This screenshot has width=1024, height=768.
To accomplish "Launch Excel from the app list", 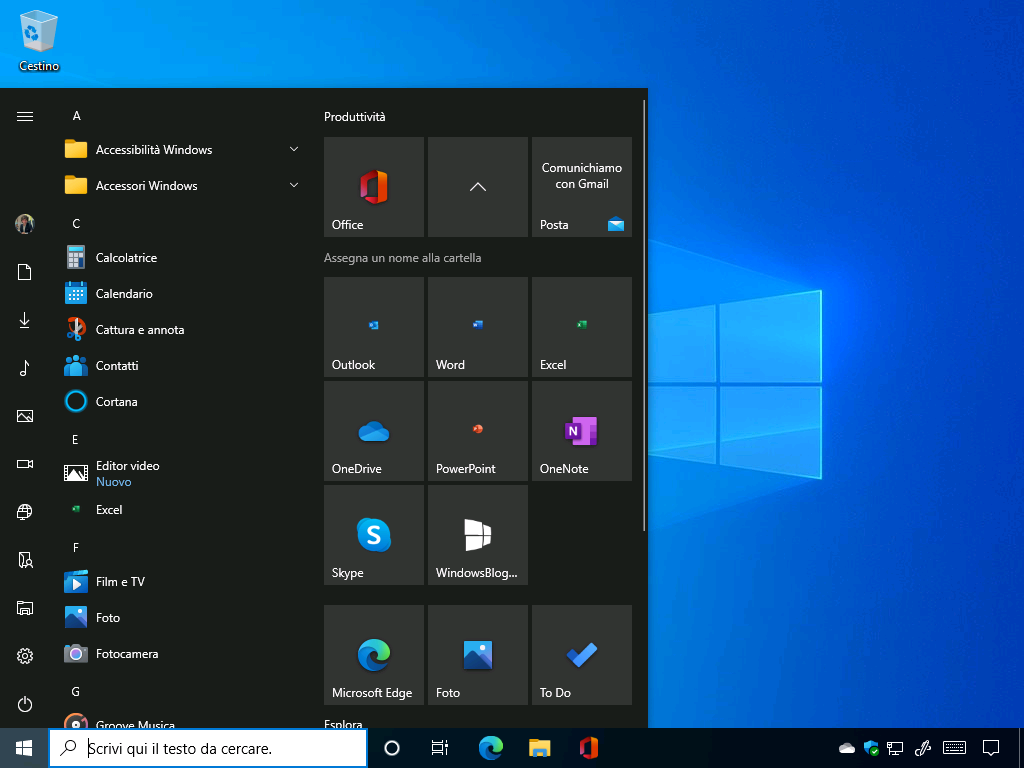I will [x=182, y=509].
